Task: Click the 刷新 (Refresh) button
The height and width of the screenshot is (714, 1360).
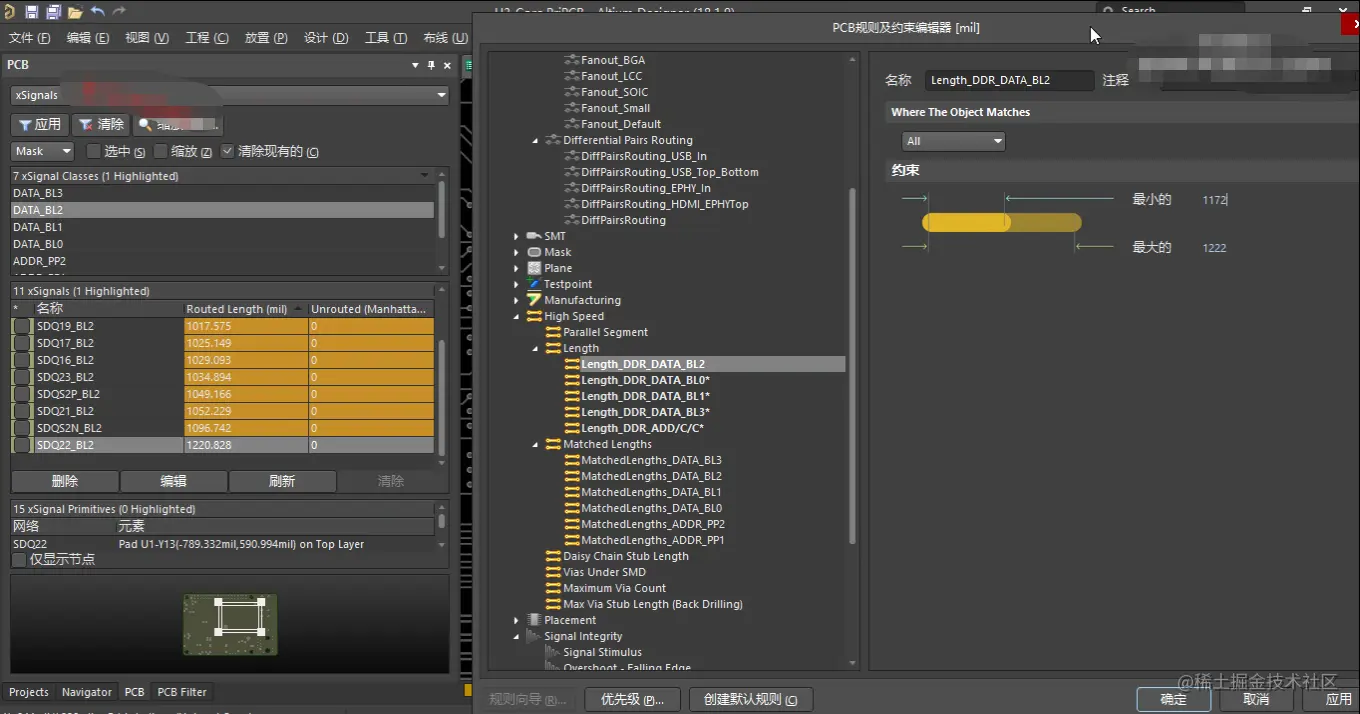Action: 282,481
